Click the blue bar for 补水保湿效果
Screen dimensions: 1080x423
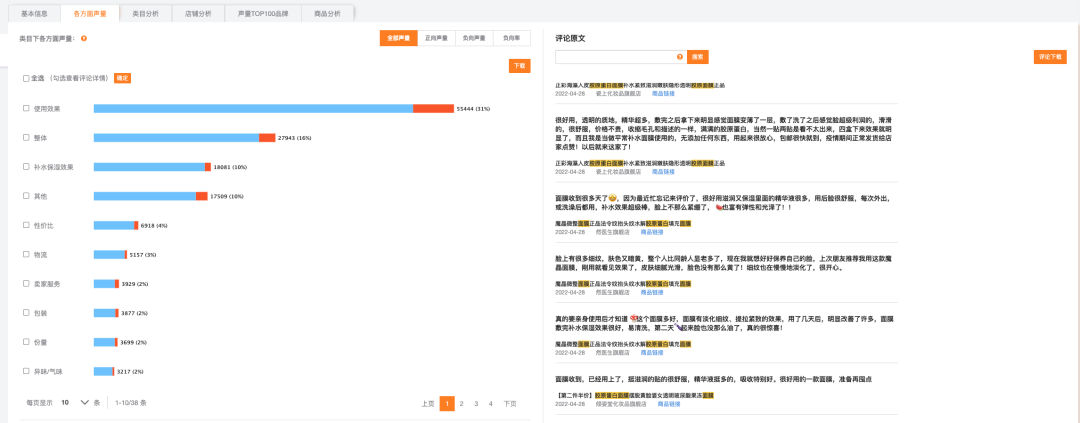[x=149, y=167]
